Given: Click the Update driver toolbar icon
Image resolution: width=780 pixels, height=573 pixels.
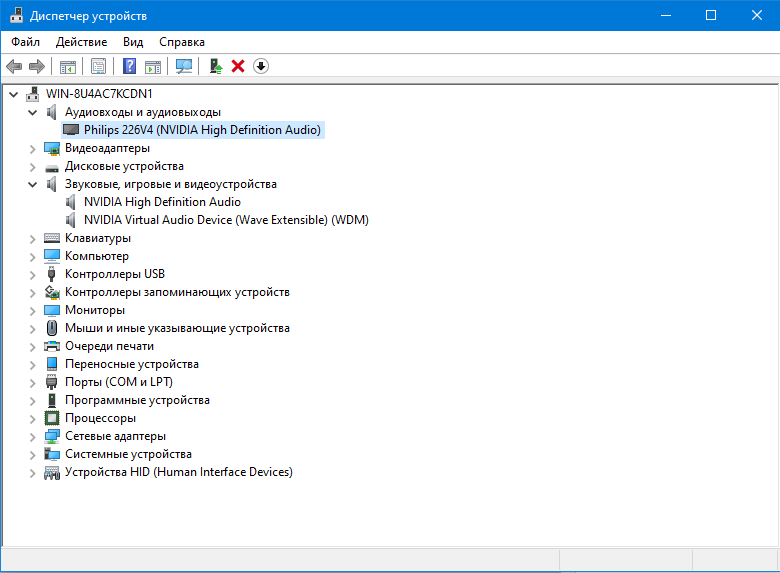Looking at the screenshot, I should coord(215,66).
